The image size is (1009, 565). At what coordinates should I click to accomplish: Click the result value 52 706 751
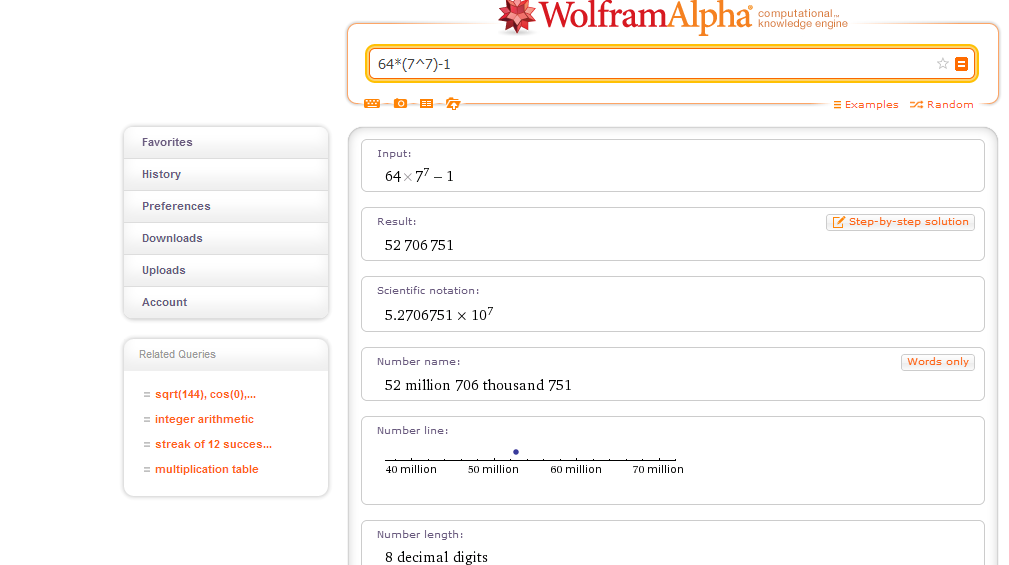pos(419,245)
